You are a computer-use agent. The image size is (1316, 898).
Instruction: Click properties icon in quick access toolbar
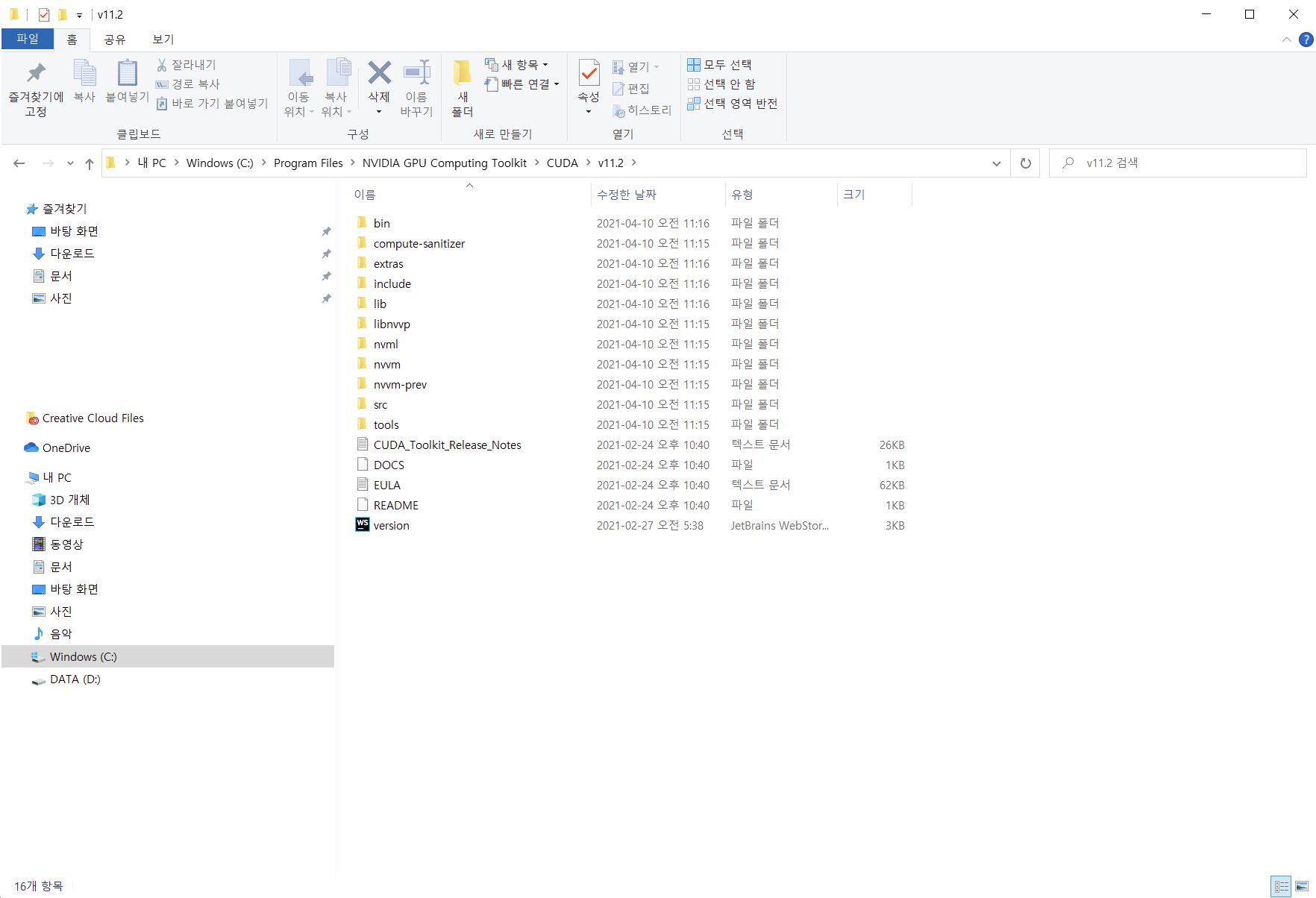[x=44, y=15]
